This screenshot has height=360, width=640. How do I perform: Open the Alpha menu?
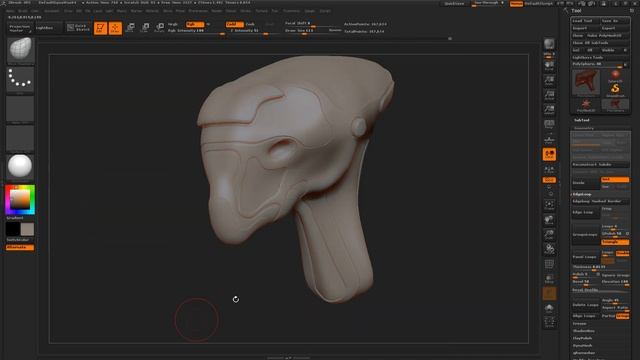click(10, 11)
